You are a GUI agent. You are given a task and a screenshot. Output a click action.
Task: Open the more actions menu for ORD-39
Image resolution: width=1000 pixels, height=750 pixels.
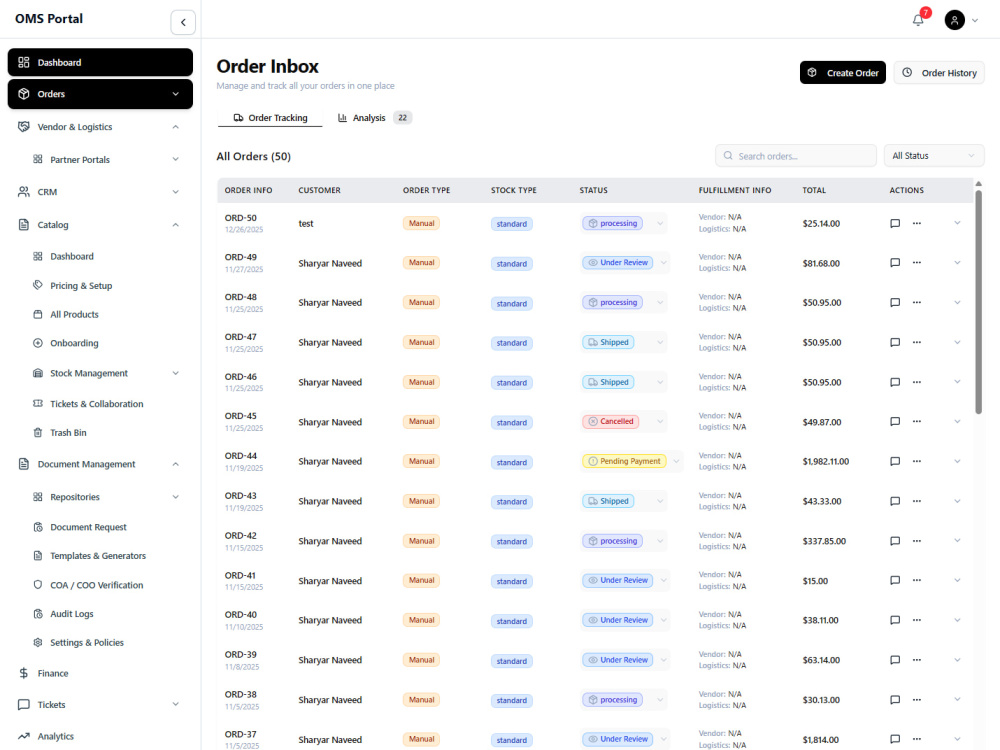coord(916,660)
